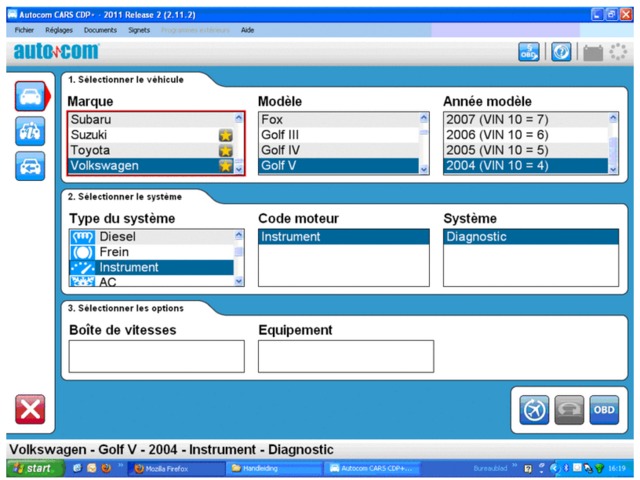Open the Signets menu
Screen dimensions: 640x480
139,30
